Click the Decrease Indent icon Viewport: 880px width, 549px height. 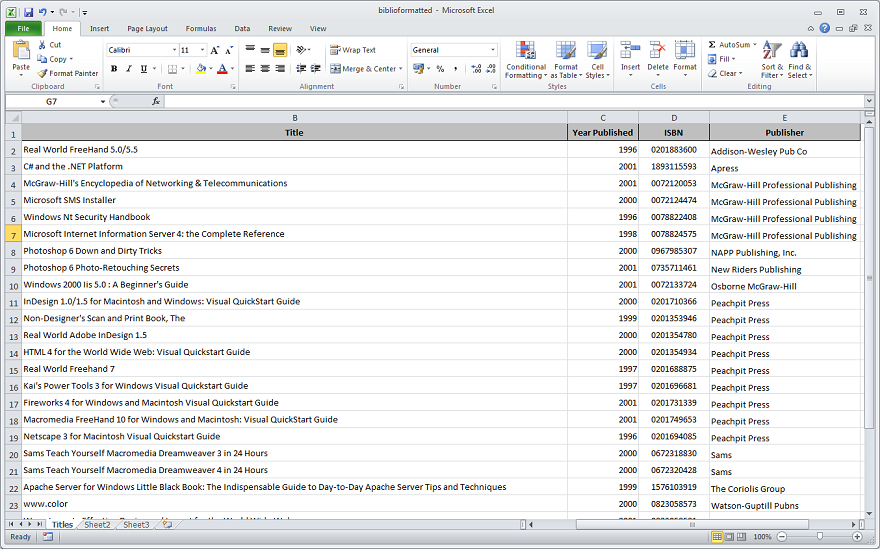tap(301, 68)
